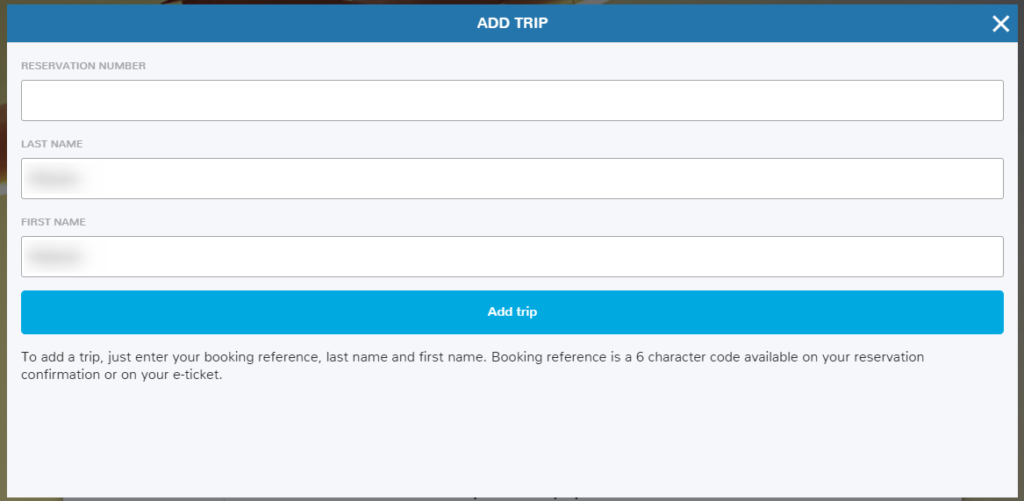Click the LAST NAME field label
The height and width of the screenshot is (501, 1024).
pos(52,144)
